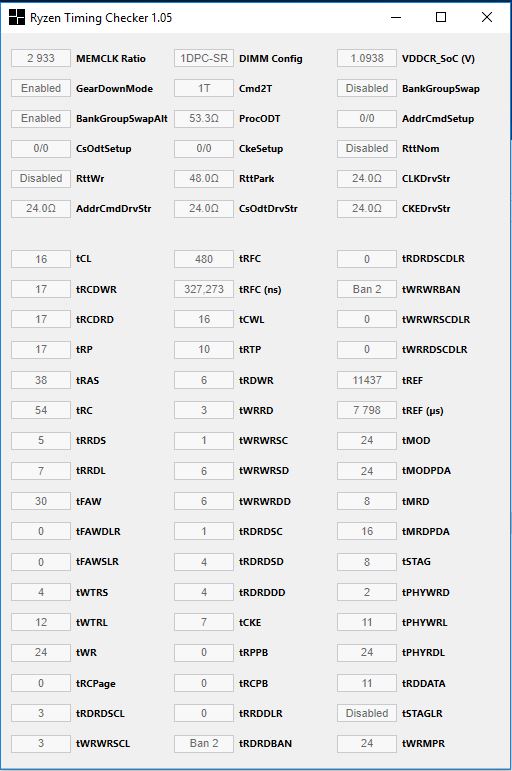Select the tFAW value 30

click(x=41, y=501)
